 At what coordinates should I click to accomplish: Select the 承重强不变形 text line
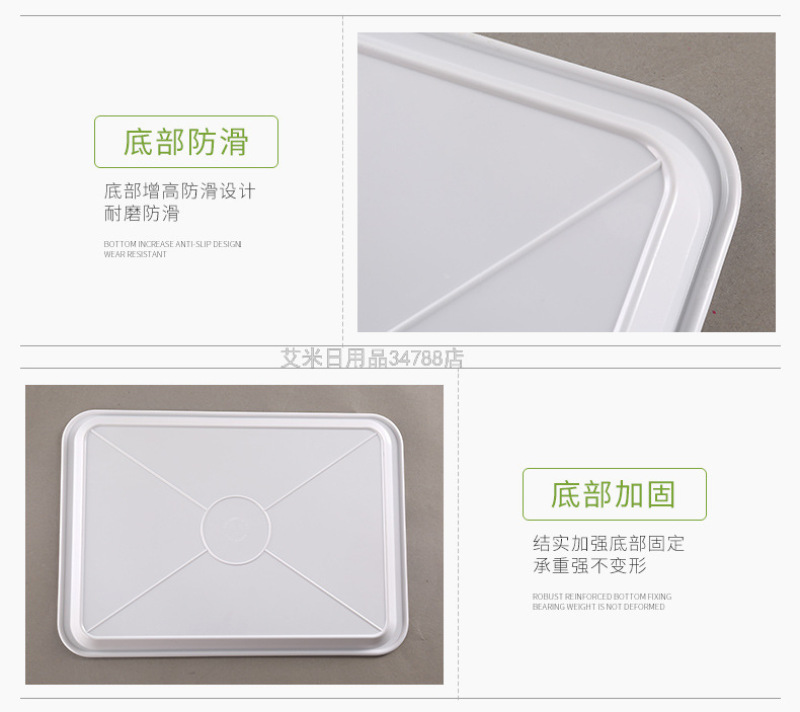[x=589, y=566]
